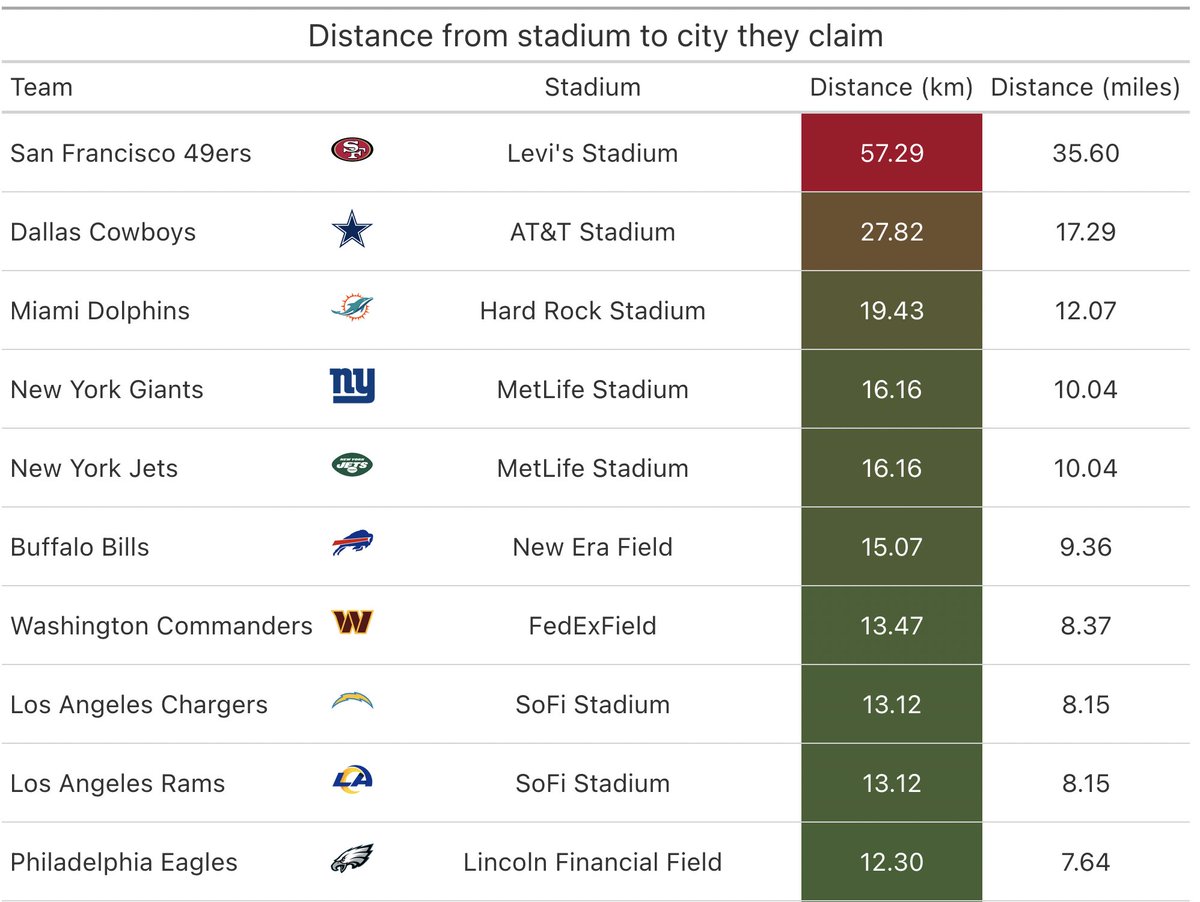Click the 35.60 miles value
Screen dimensions: 1200x902
tap(1085, 153)
